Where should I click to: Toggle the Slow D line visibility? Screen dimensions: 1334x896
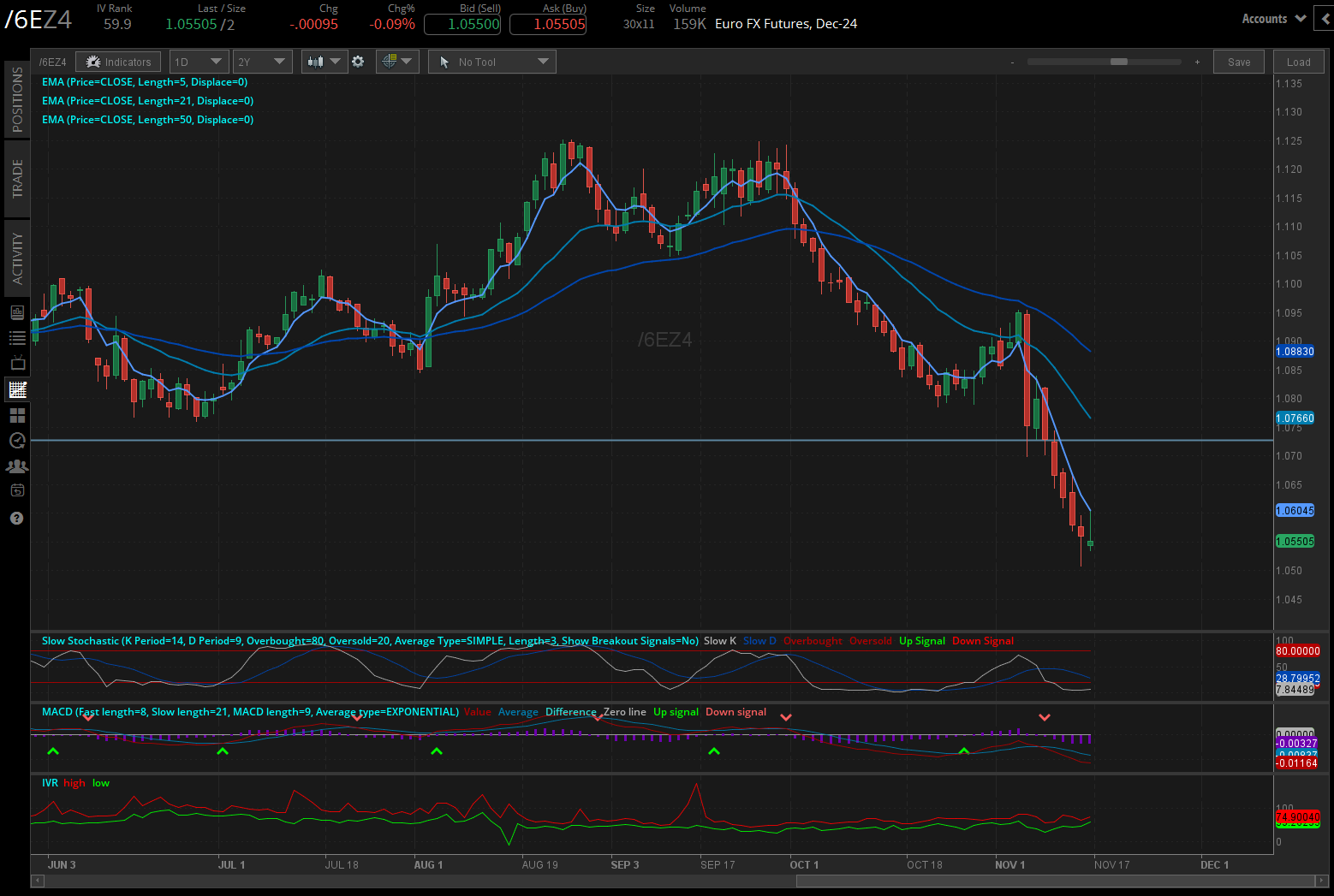(759, 640)
